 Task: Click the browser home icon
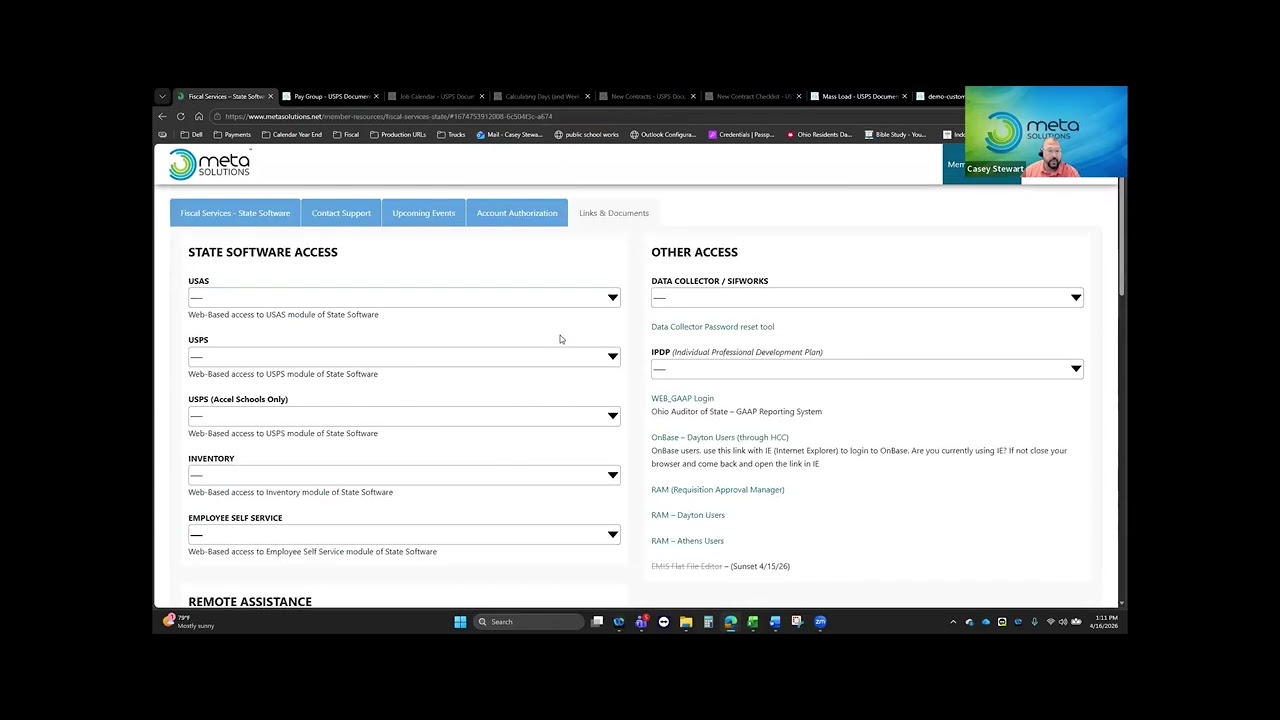198,116
